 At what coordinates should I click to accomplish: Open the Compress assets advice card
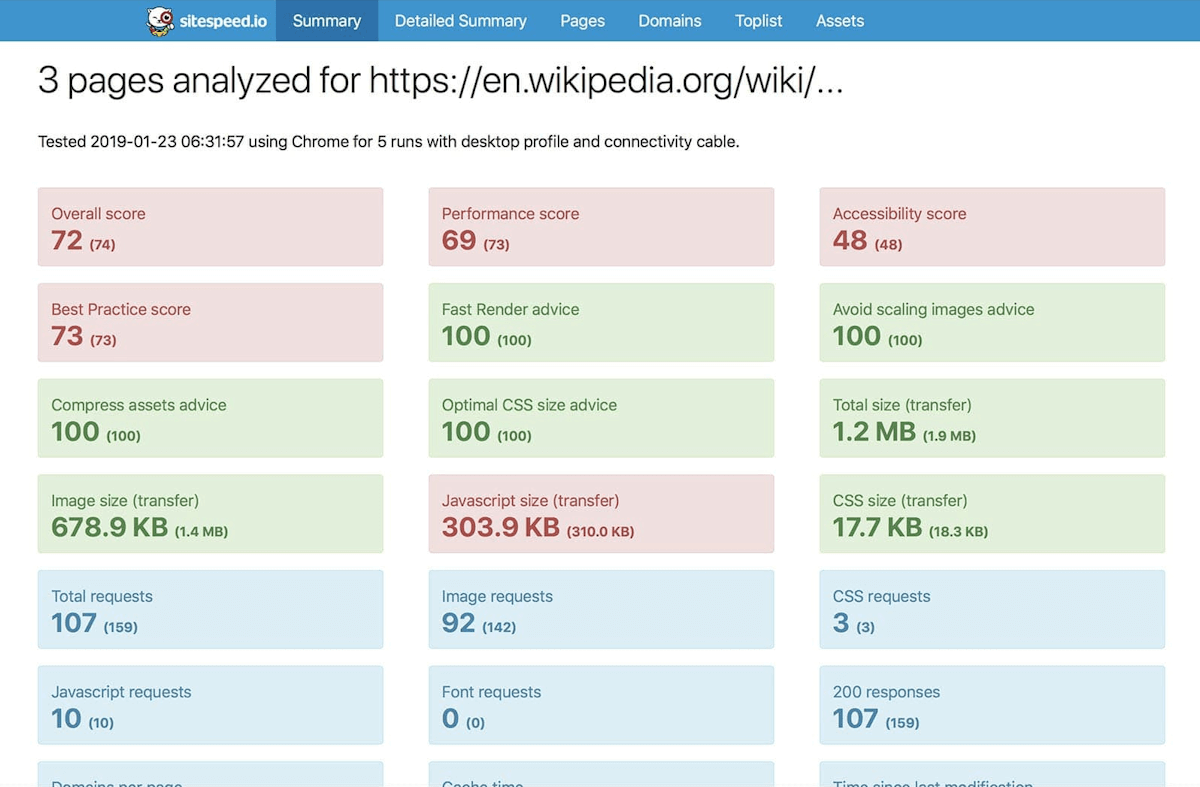point(210,418)
